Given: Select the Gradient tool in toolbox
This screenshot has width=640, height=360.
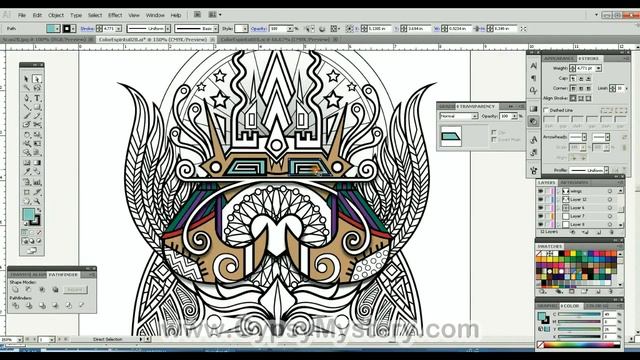Looking at the screenshot, I should pos(37,162).
